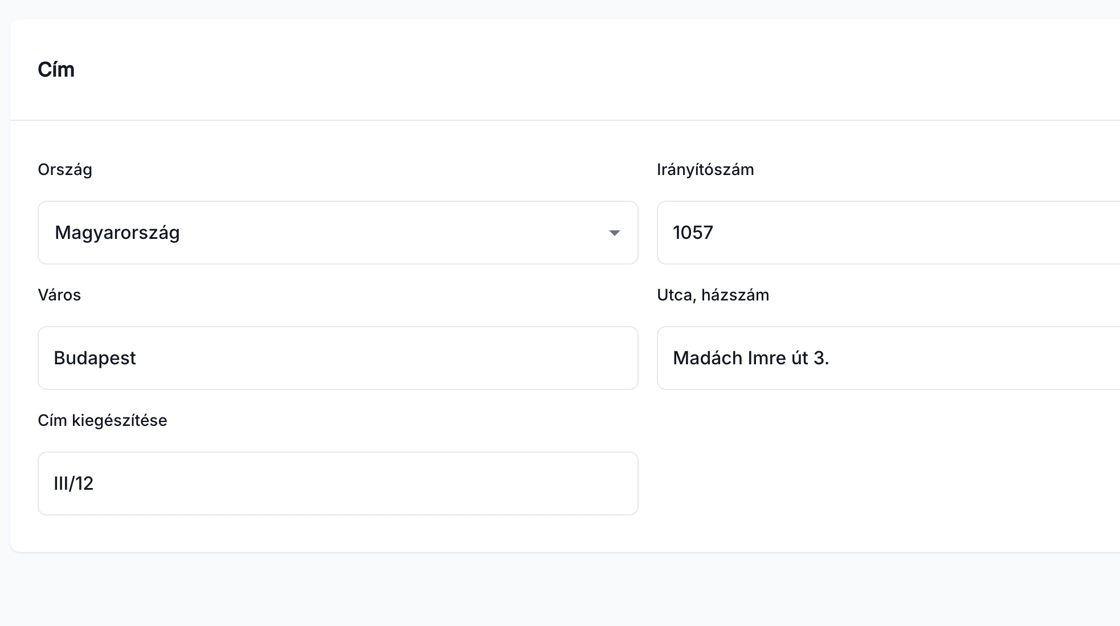Select the Magyarország value in the dropdown
The height and width of the screenshot is (626, 1120).
click(x=117, y=233)
